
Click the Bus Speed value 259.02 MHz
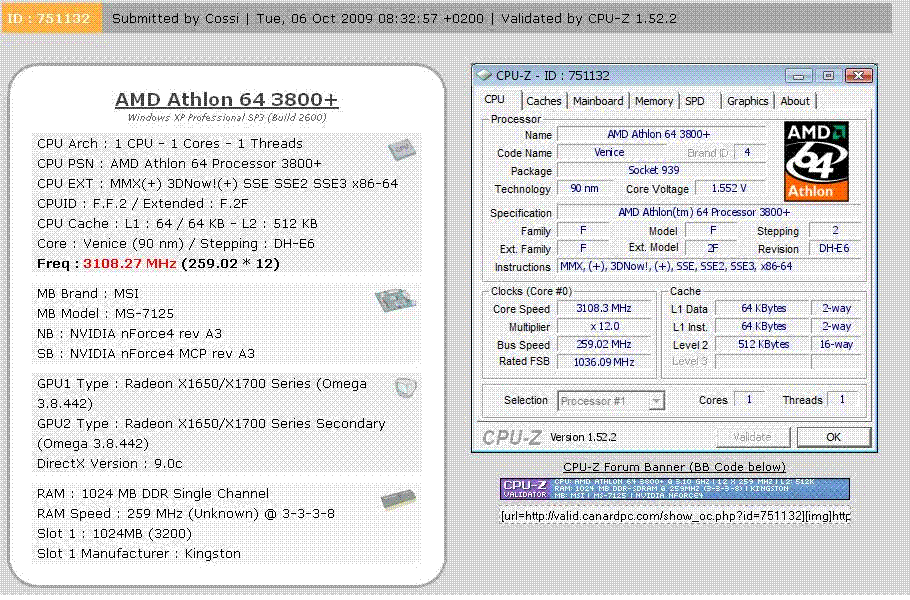pyautogui.click(x=604, y=344)
